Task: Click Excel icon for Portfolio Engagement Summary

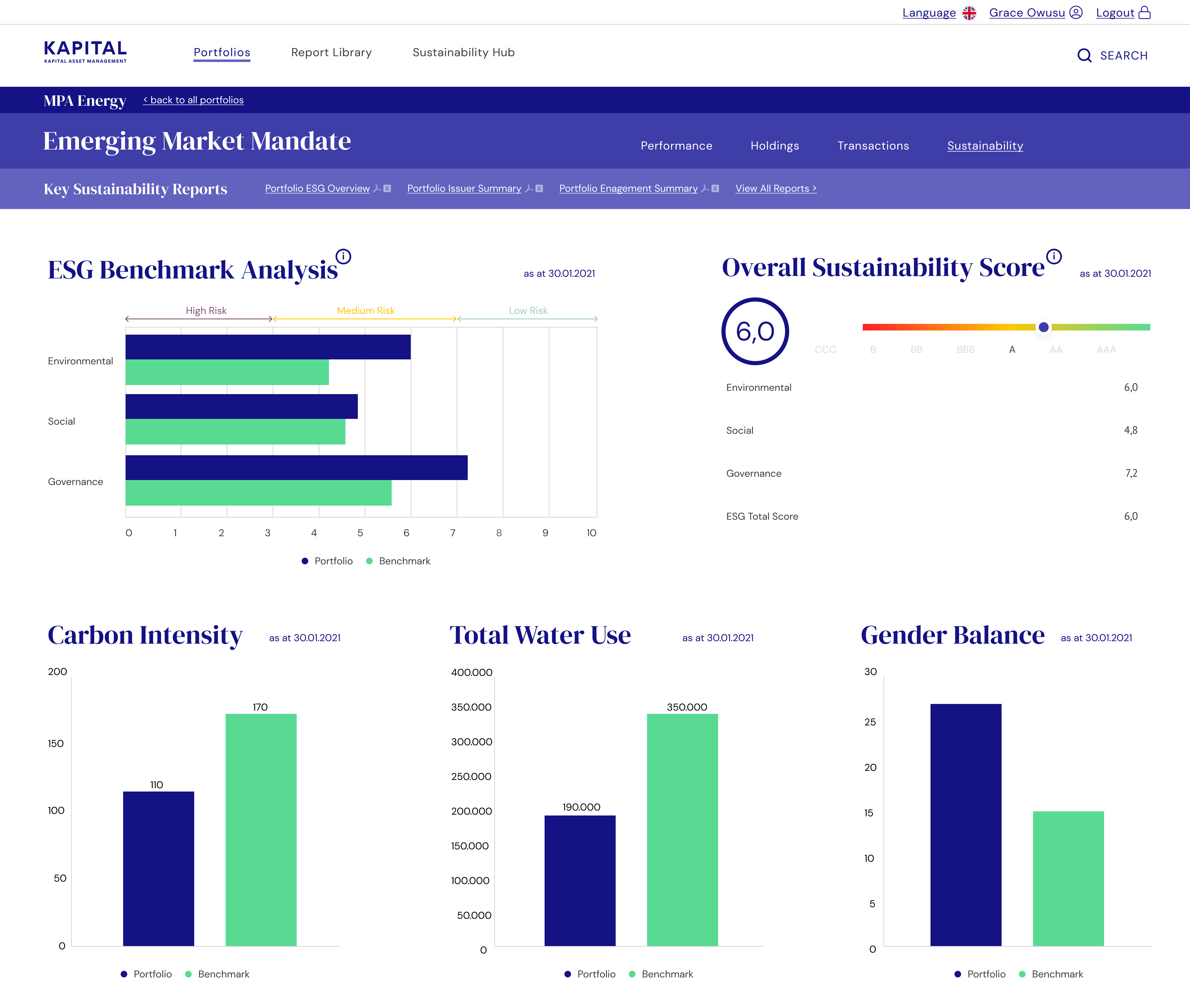Action: coord(715,189)
